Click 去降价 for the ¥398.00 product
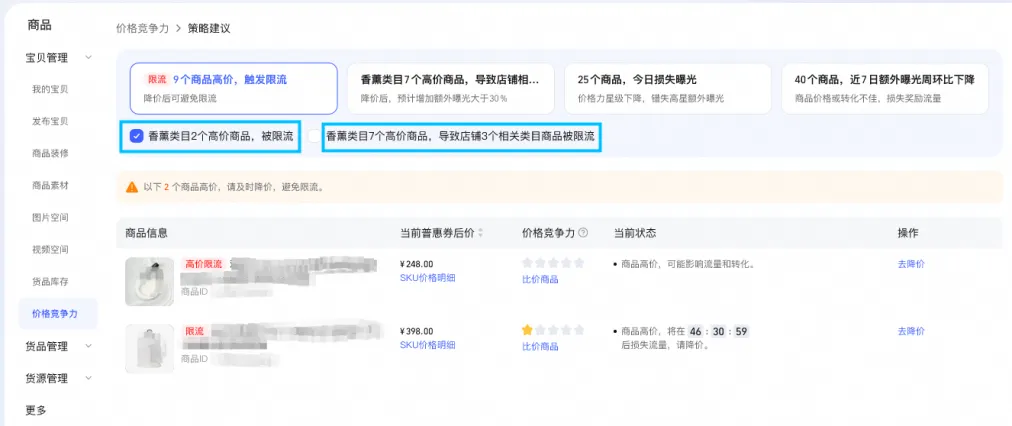Screen dimensions: 1012x426 (911, 331)
